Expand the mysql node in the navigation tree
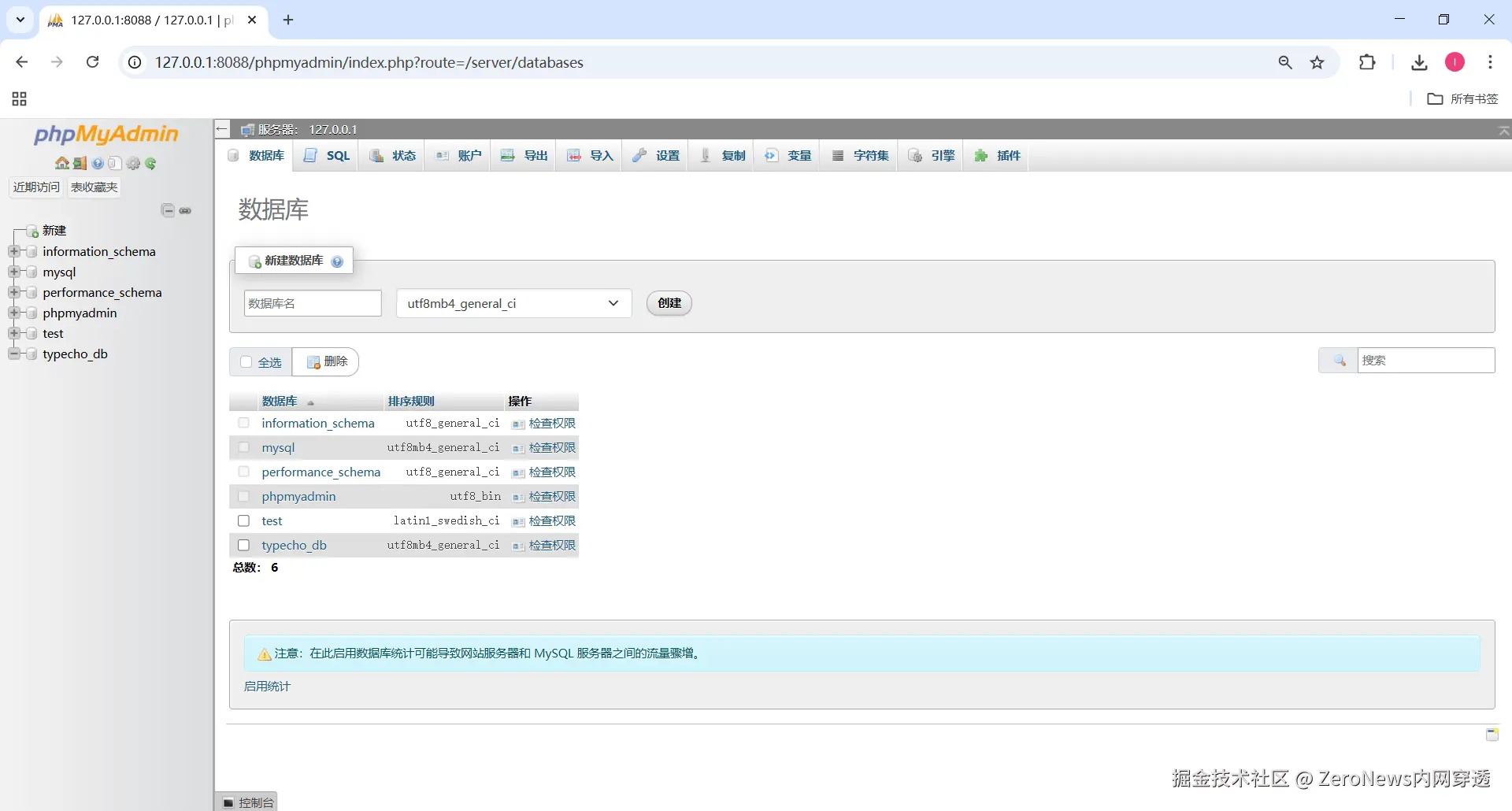Screen dimensions: 1512x811 [x=13, y=272]
